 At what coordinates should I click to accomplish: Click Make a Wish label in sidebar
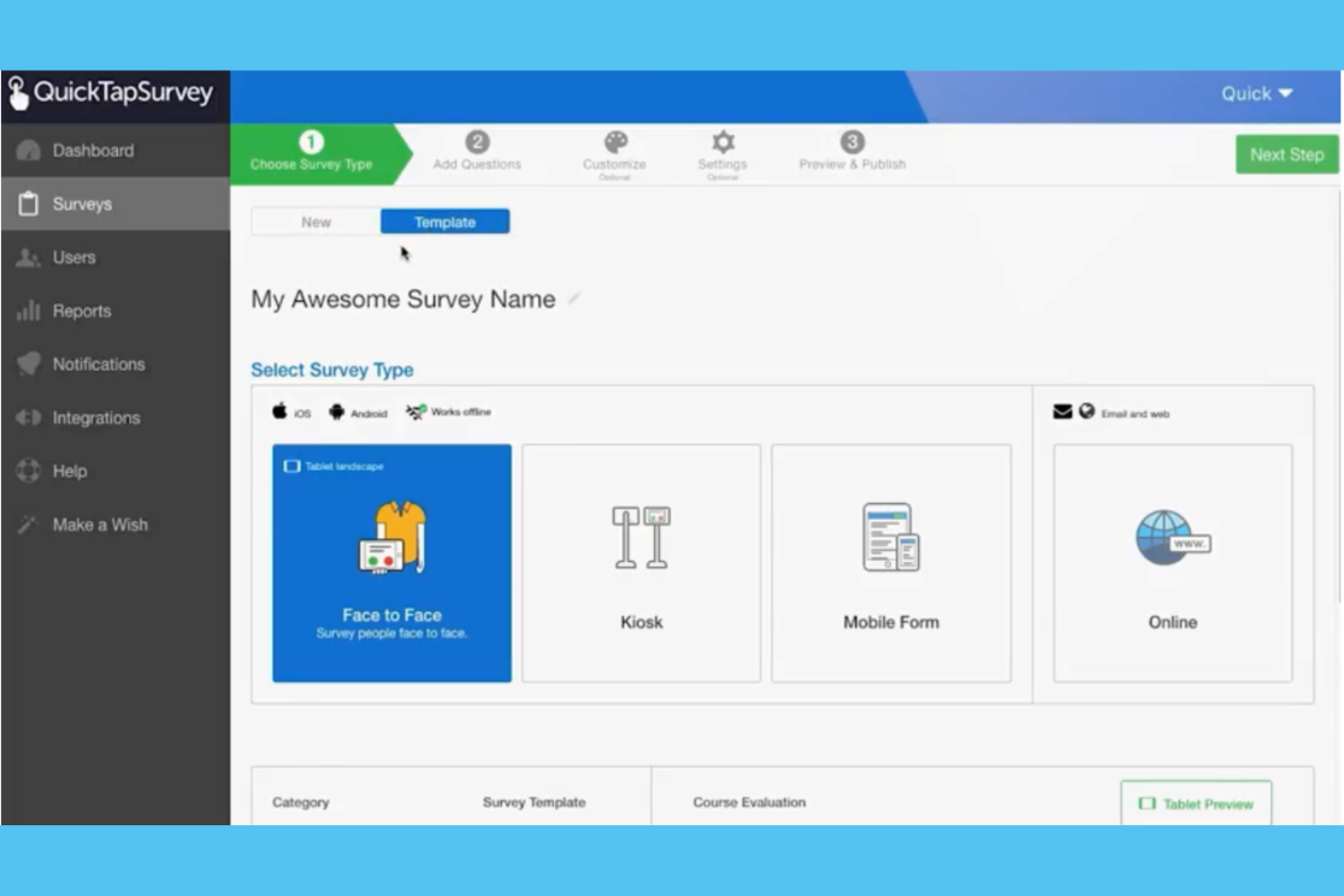tap(100, 525)
